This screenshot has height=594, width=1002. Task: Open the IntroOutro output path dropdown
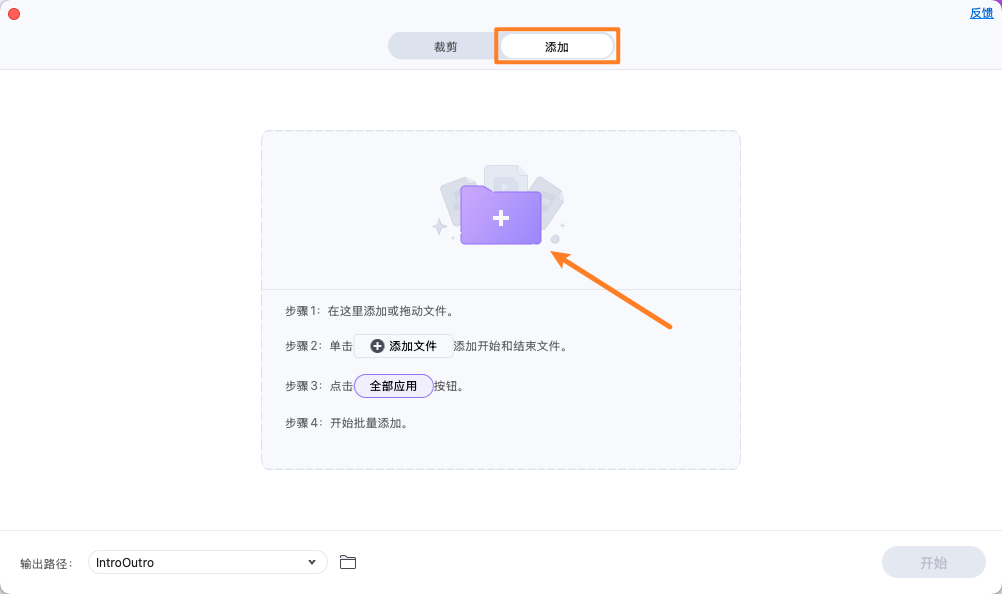(x=207, y=562)
